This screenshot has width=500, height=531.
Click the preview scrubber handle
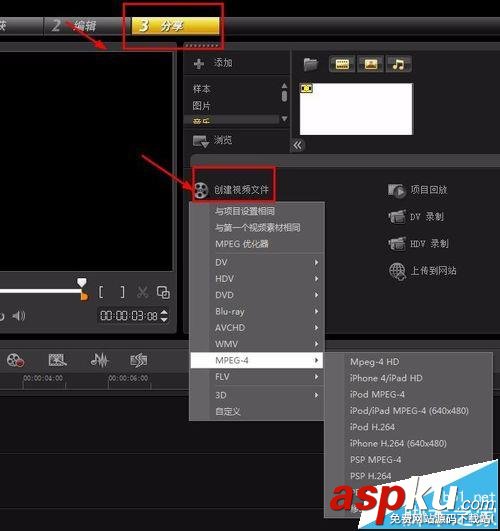pyautogui.click(x=82, y=282)
